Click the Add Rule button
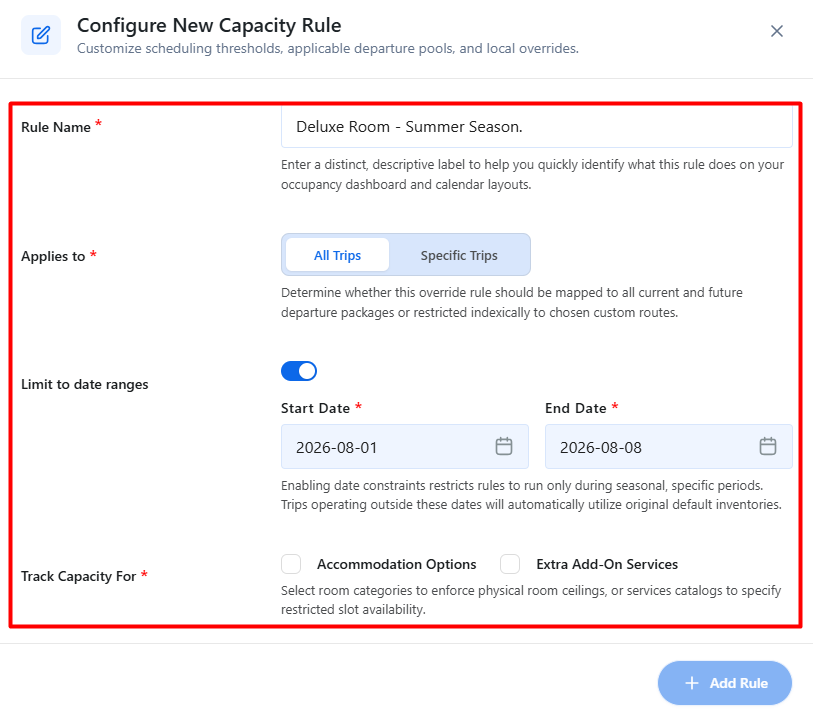Image resolution: width=813 pixels, height=717 pixels. (724, 683)
